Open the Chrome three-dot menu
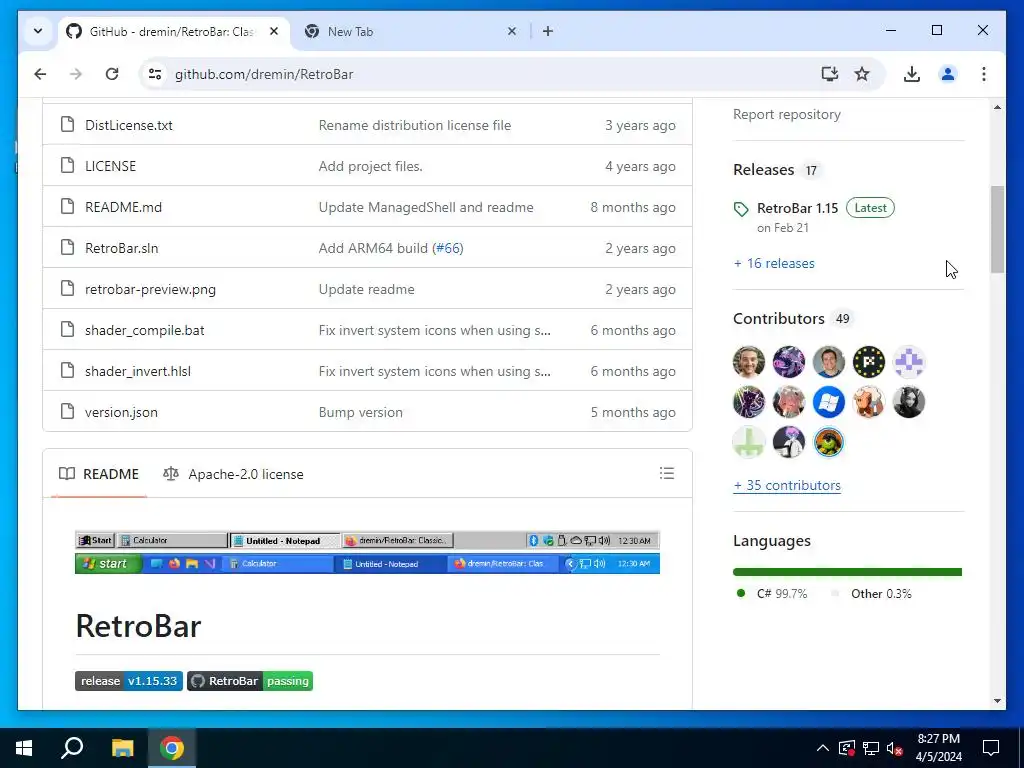1024x768 pixels. (984, 74)
